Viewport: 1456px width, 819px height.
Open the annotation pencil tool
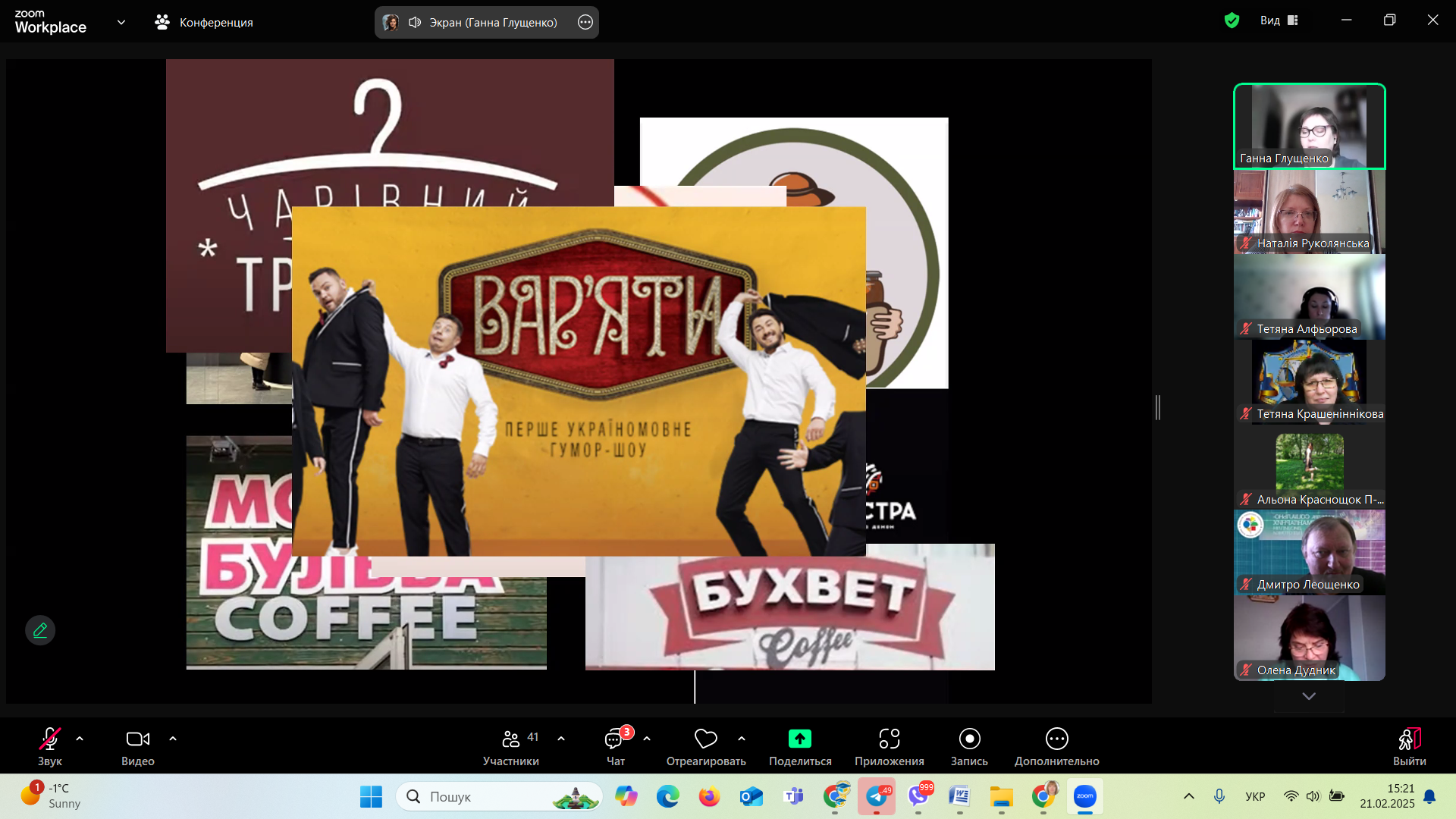40,630
